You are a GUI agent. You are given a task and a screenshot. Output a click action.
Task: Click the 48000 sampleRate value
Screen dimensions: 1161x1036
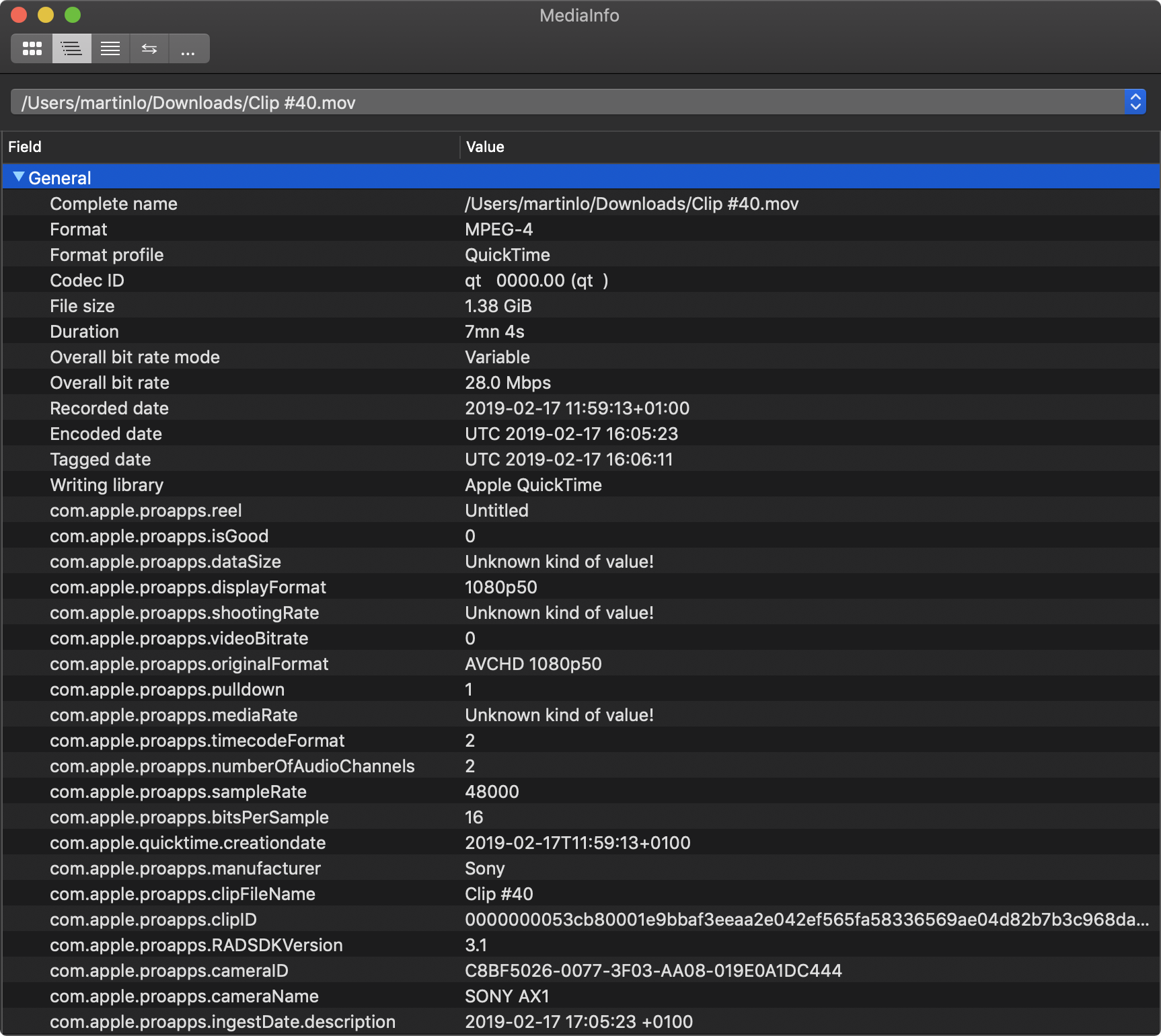tap(492, 792)
